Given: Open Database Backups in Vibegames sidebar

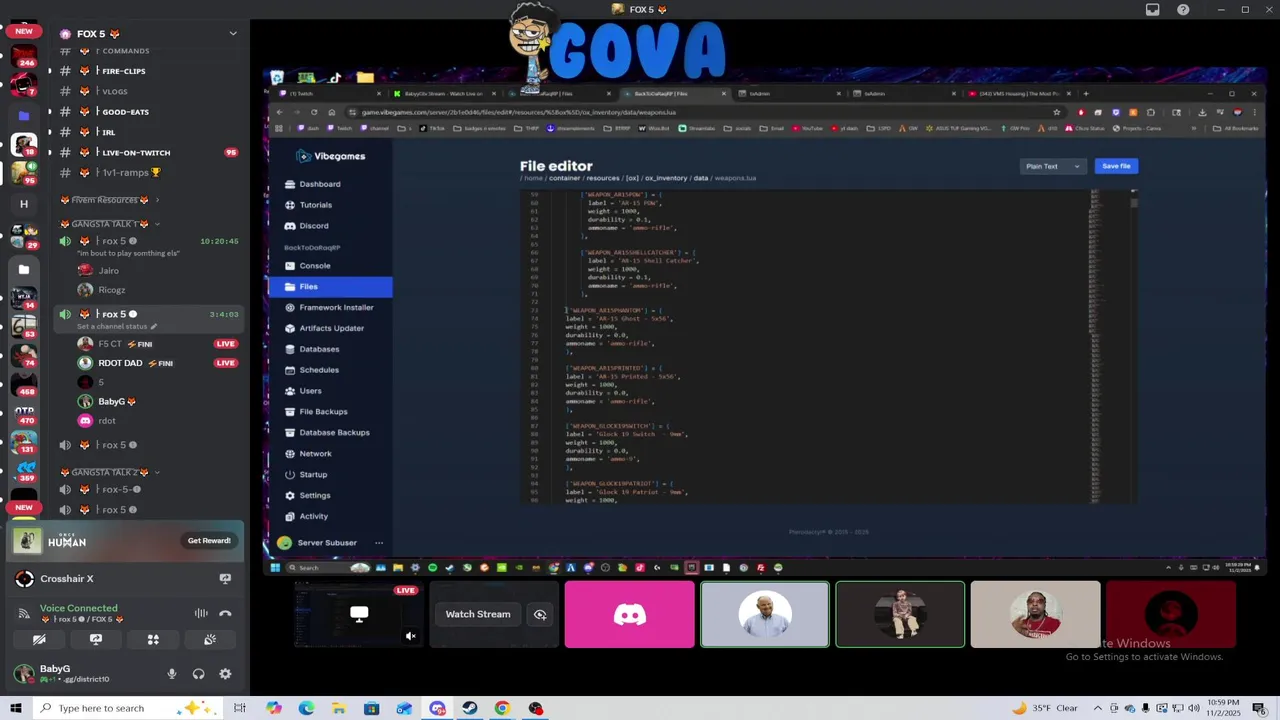Looking at the screenshot, I should [334, 432].
